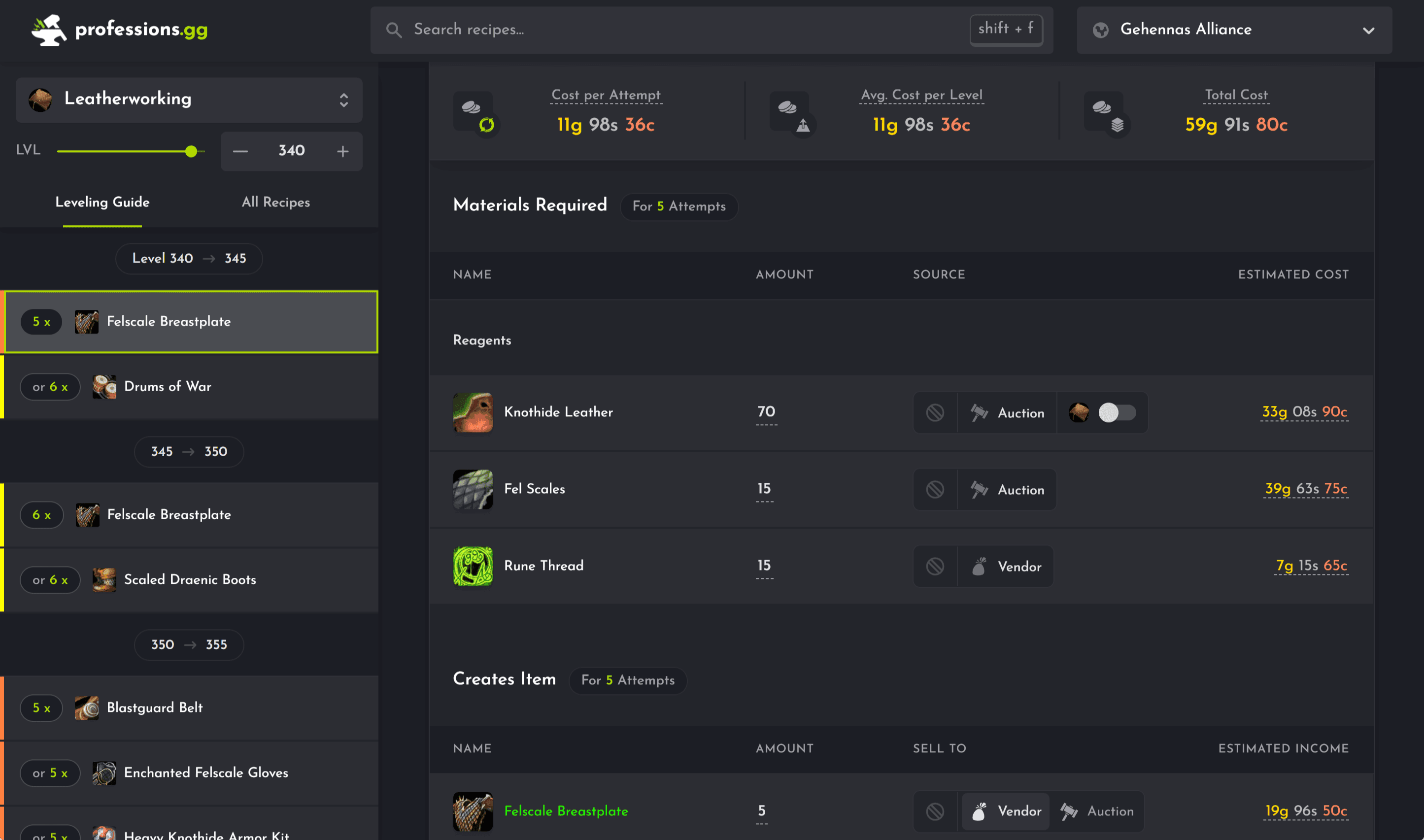
Task: Select the Leveling Guide tab
Action: click(102, 202)
